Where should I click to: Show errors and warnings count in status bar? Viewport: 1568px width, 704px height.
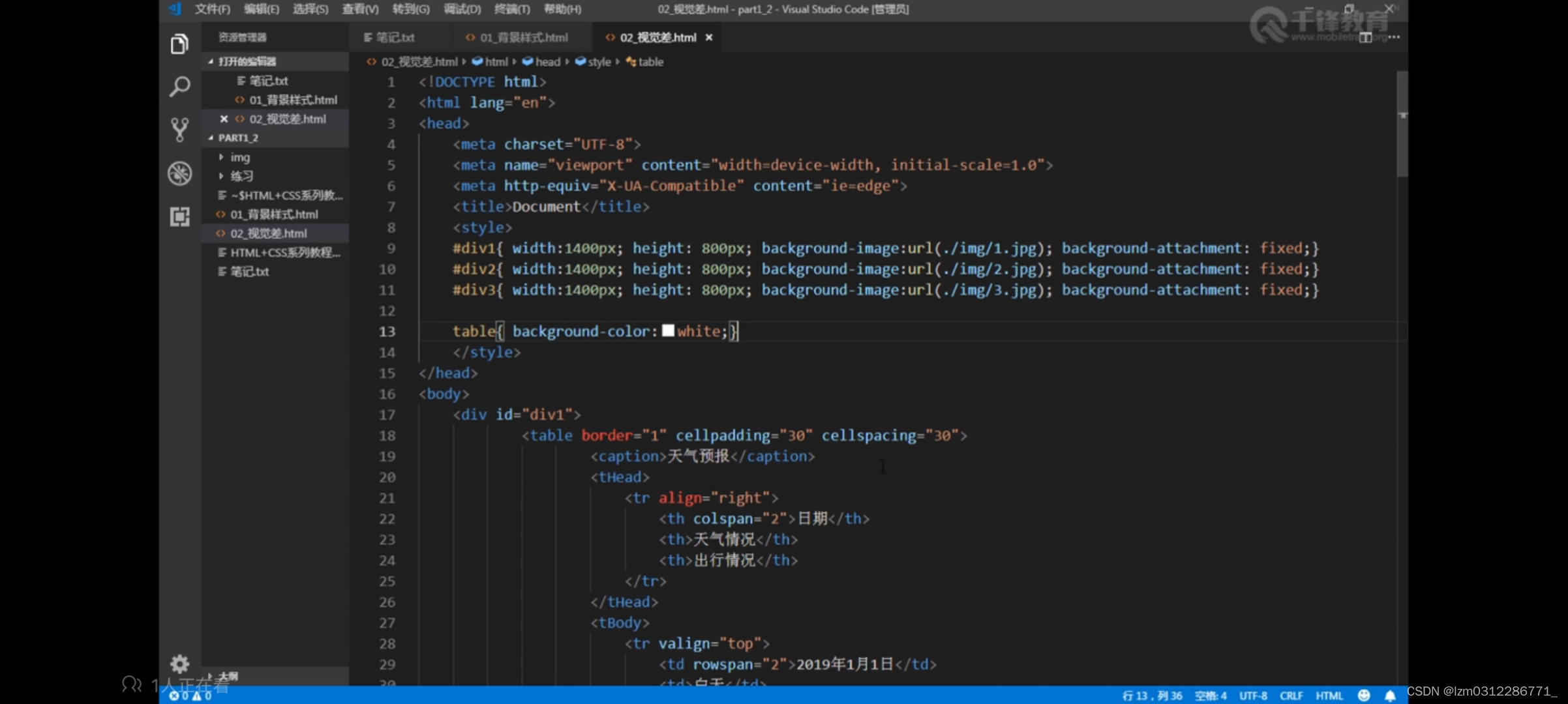(x=190, y=696)
